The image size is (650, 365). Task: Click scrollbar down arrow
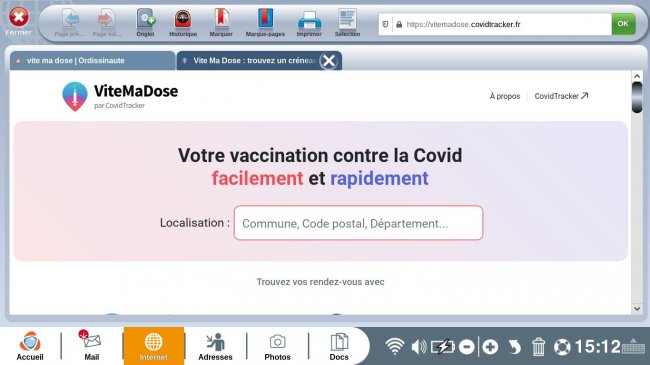tap(637, 308)
